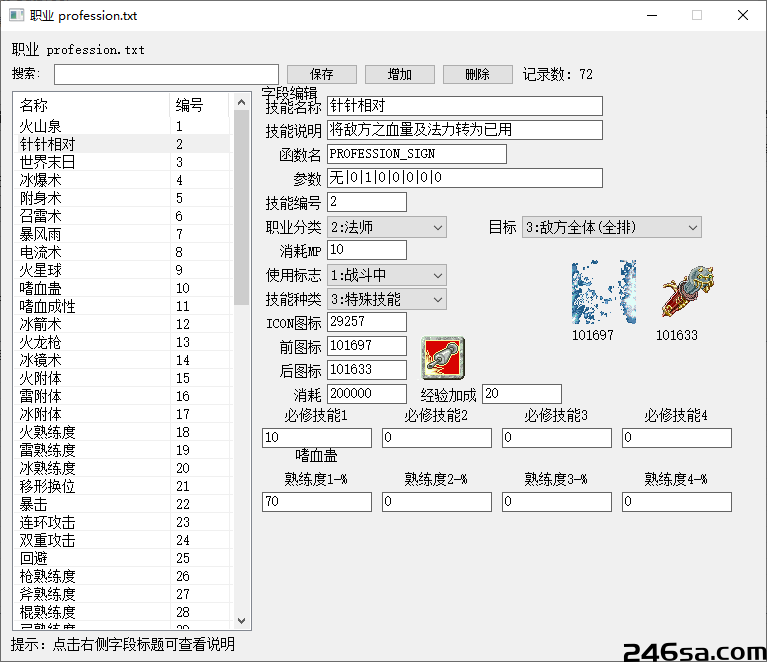This screenshot has width=767, height=662.
Task: Click the 经验加成 field label
Action: pyautogui.click(x=448, y=395)
